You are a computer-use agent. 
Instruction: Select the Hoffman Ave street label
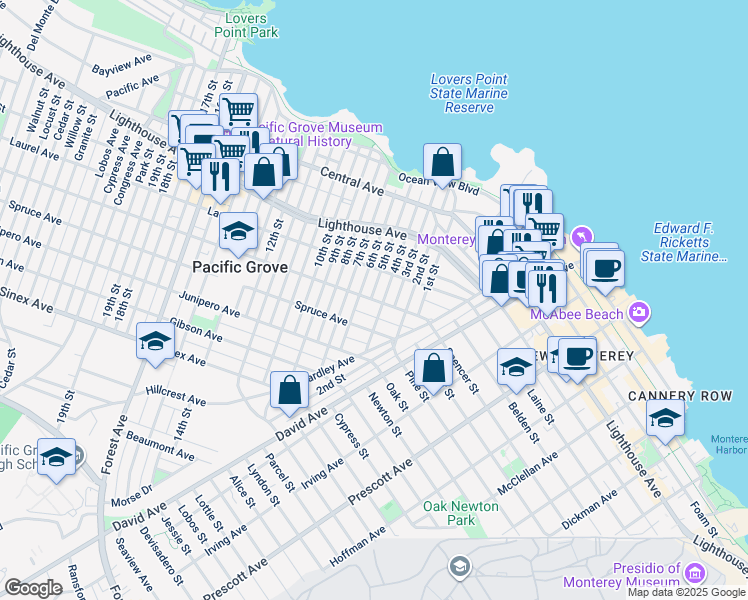358,546
